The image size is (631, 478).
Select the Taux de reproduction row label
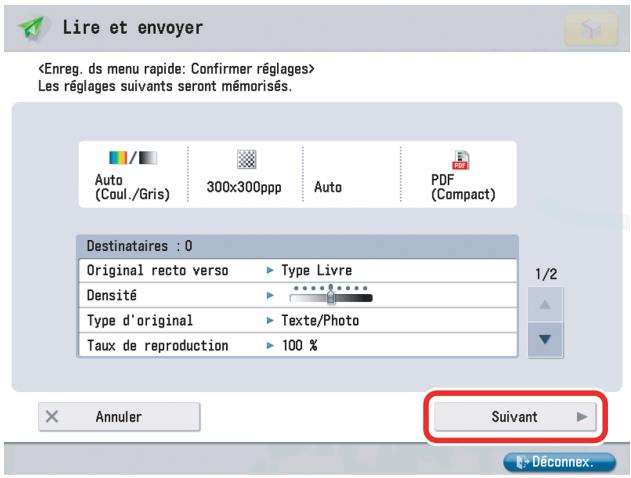[x=157, y=346]
